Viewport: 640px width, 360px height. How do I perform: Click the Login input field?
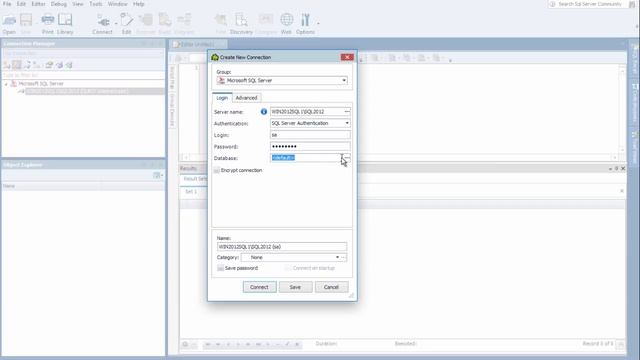point(310,135)
